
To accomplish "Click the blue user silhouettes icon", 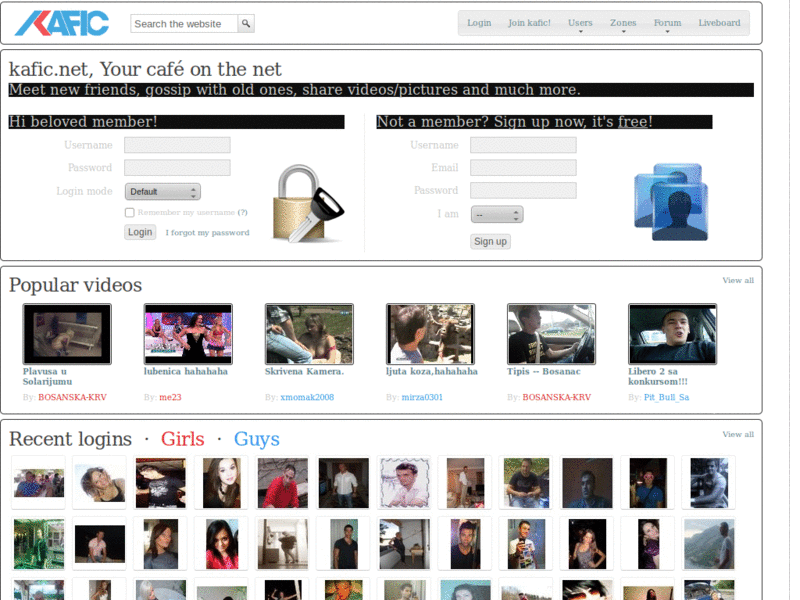I will (671, 202).
